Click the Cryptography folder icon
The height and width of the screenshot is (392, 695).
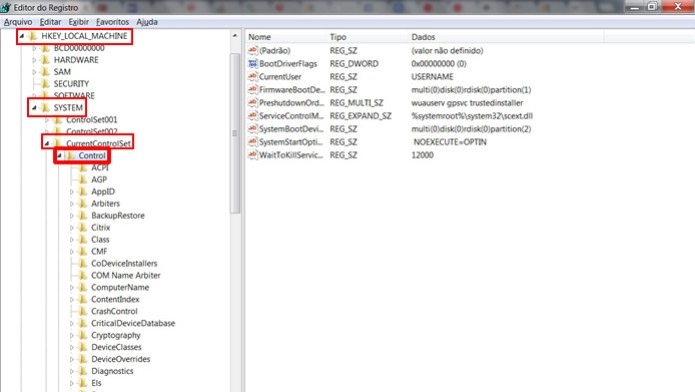(x=82, y=335)
